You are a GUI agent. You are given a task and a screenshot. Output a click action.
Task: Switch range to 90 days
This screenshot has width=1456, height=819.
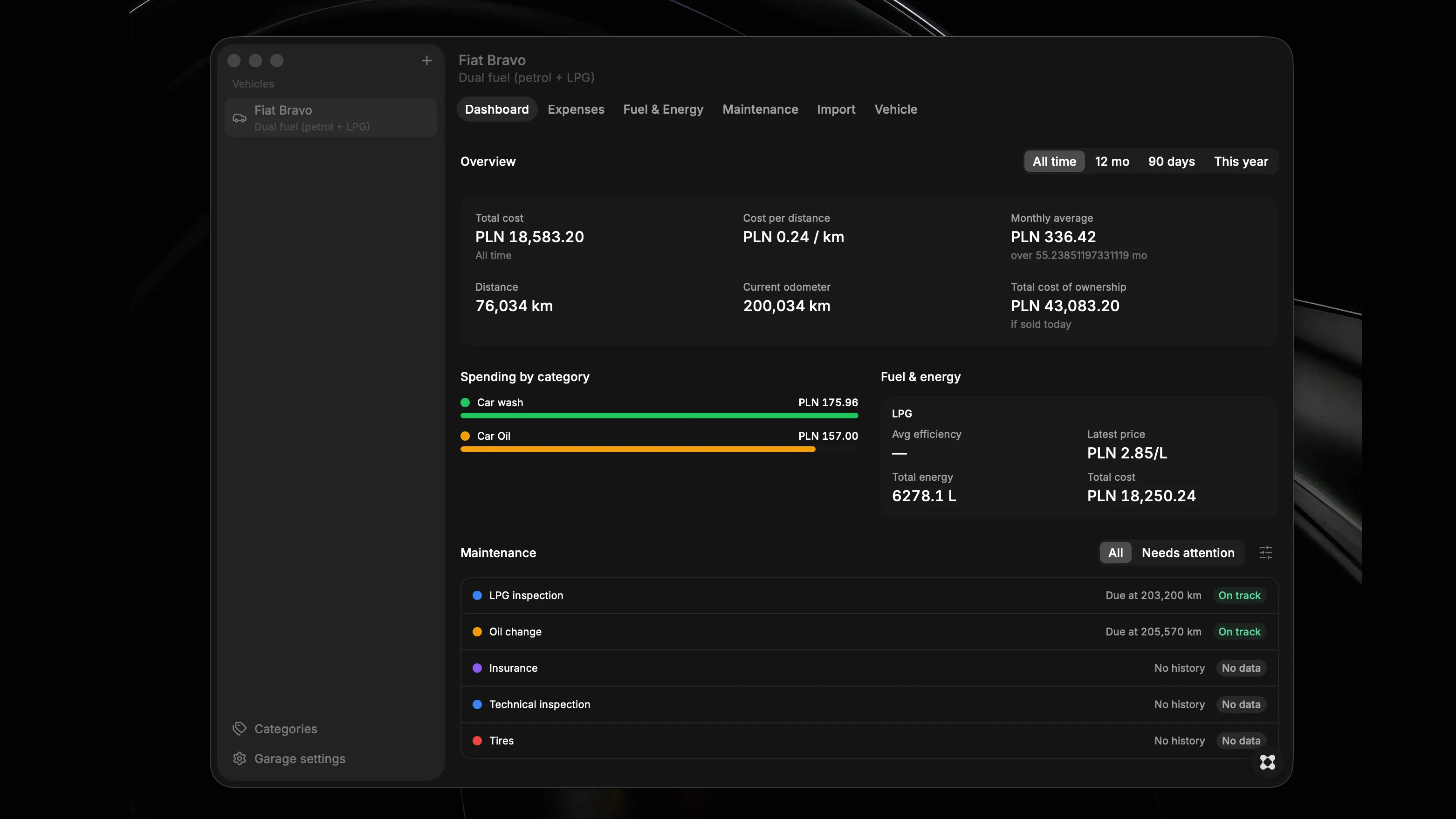[x=1171, y=162]
